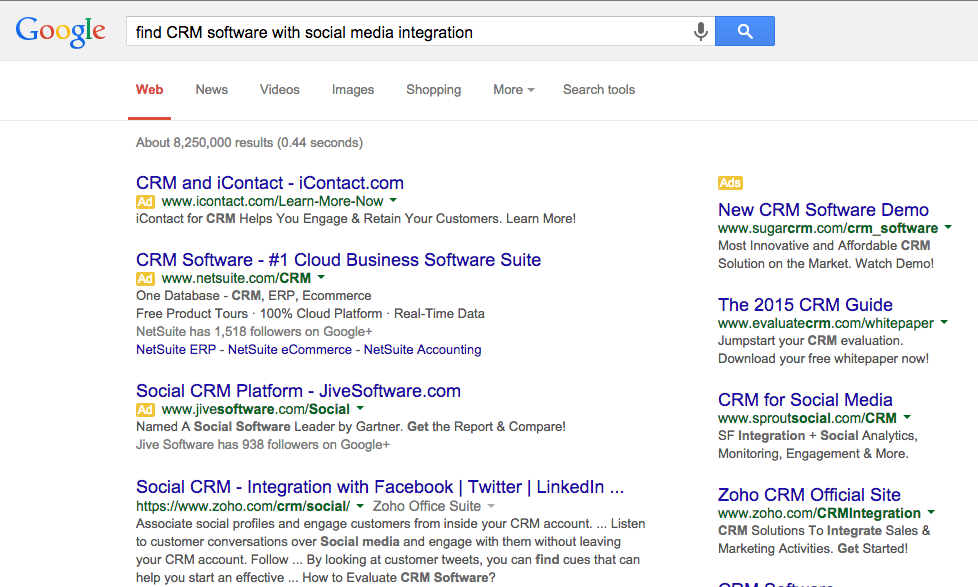Click www.netsuite.com/CRM URL text

(x=236, y=278)
